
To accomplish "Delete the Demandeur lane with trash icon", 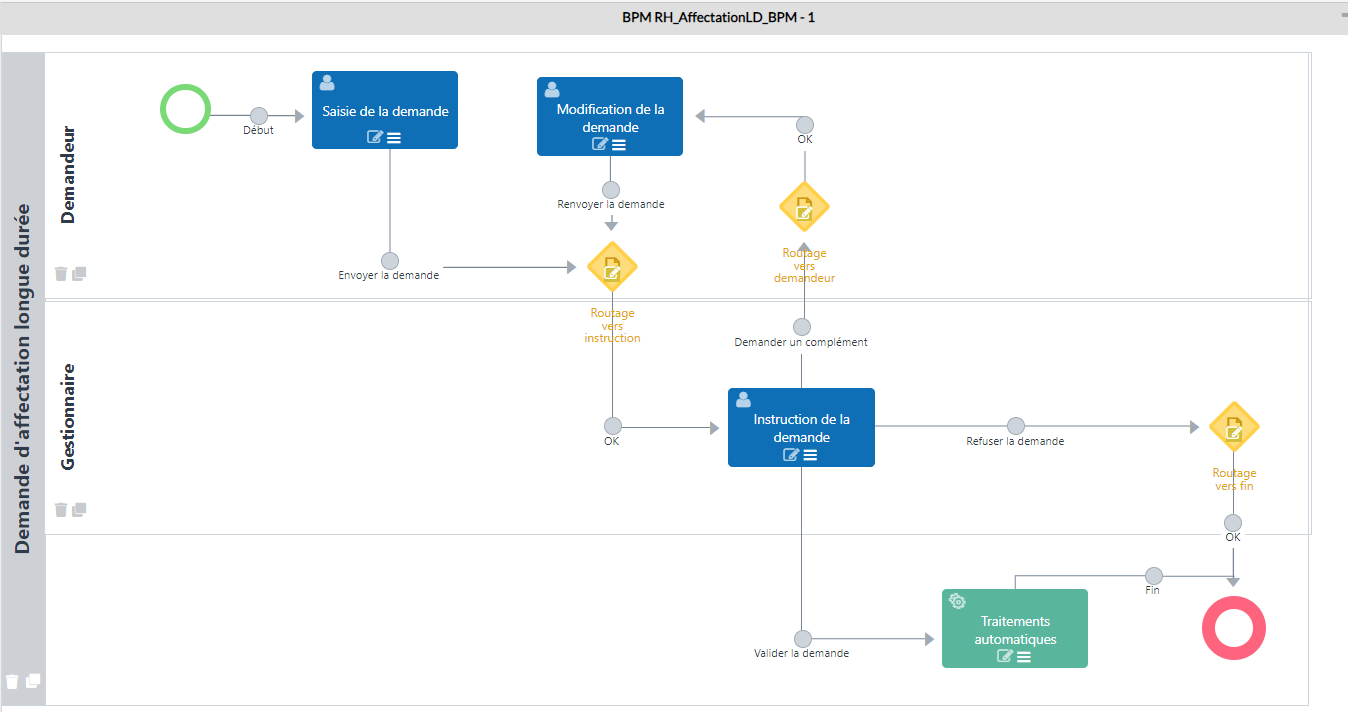I will pyautogui.click(x=61, y=273).
